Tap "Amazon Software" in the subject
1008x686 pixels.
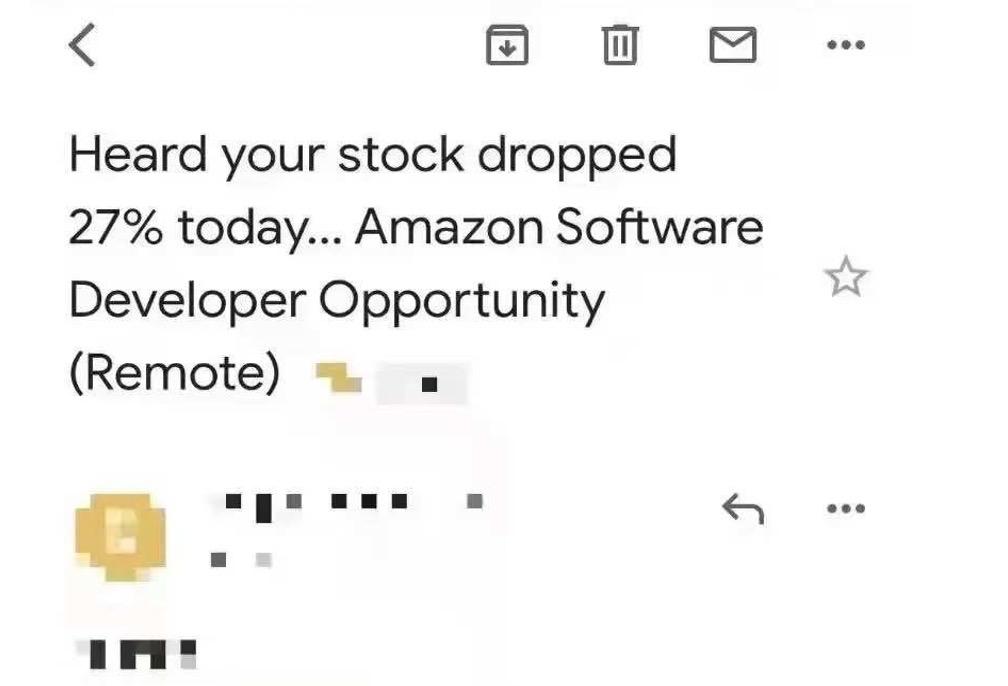click(559, 228)
